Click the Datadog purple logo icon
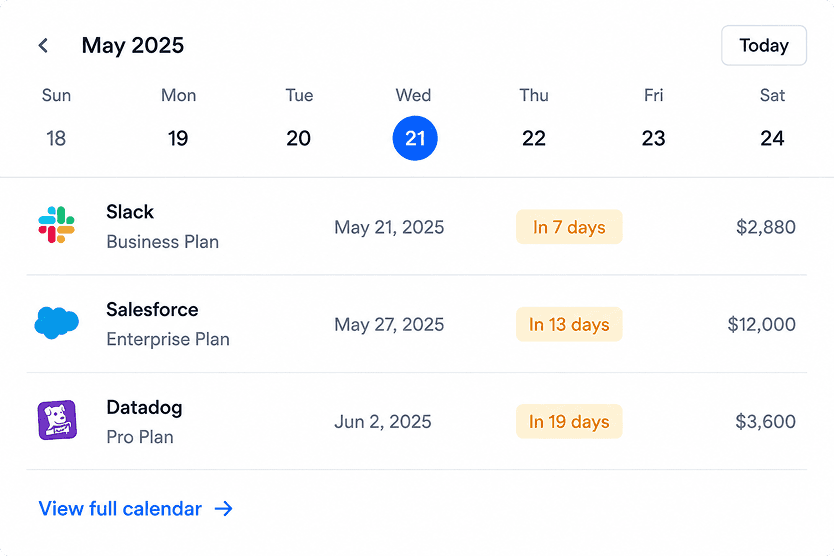 pyautogui.click(x=57, y=420)
